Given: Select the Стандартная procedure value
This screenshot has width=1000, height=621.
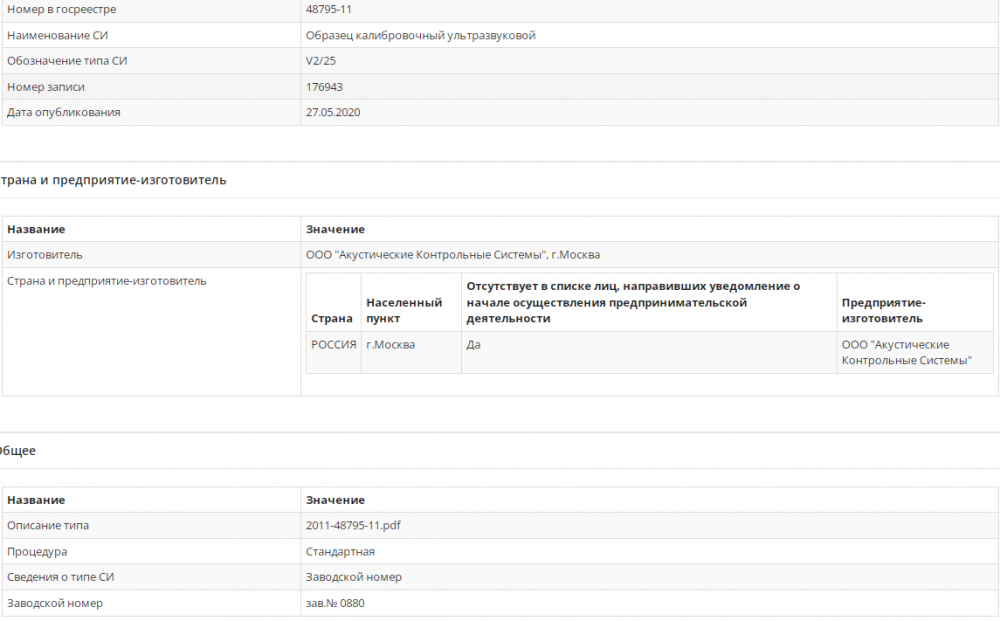Looking at the screenshot, I should (340, 552).
